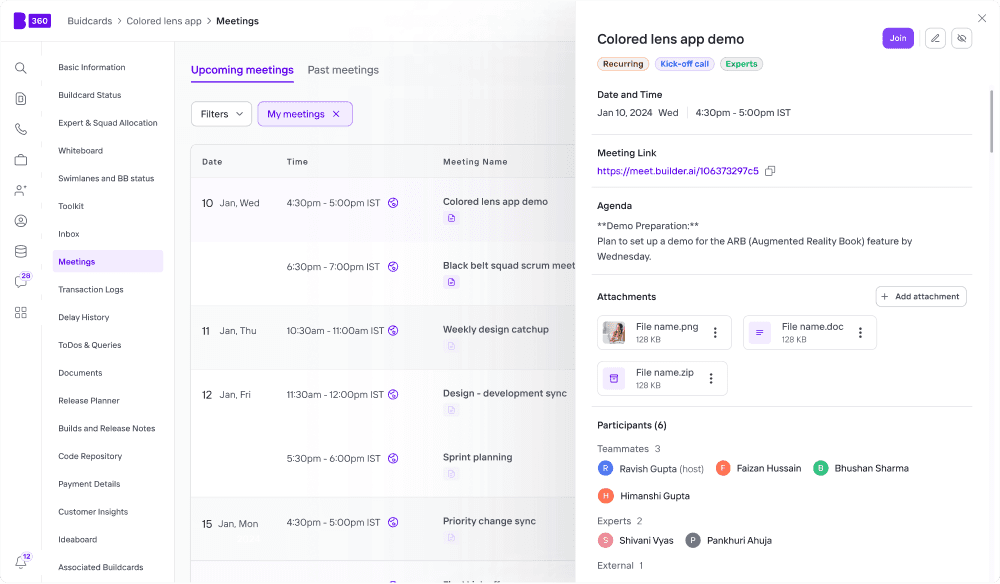Open the File name.zip attachment

pos(662,378)
